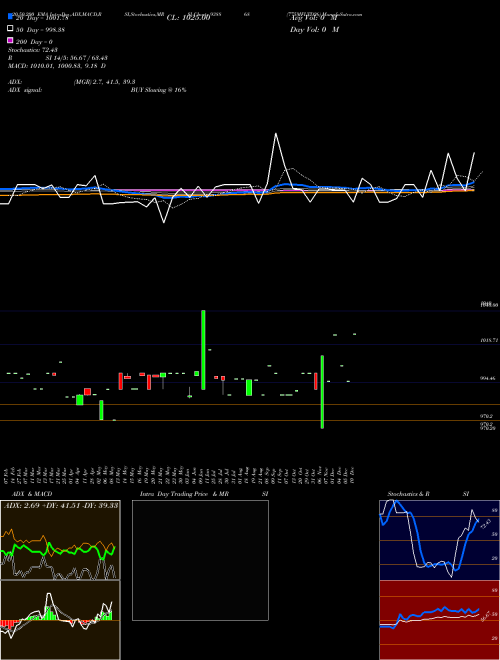The width and height of the screenshot is (500, 660).
Task: Click the 'Day Vol: 0 M' label
Action: click(314, 29)
